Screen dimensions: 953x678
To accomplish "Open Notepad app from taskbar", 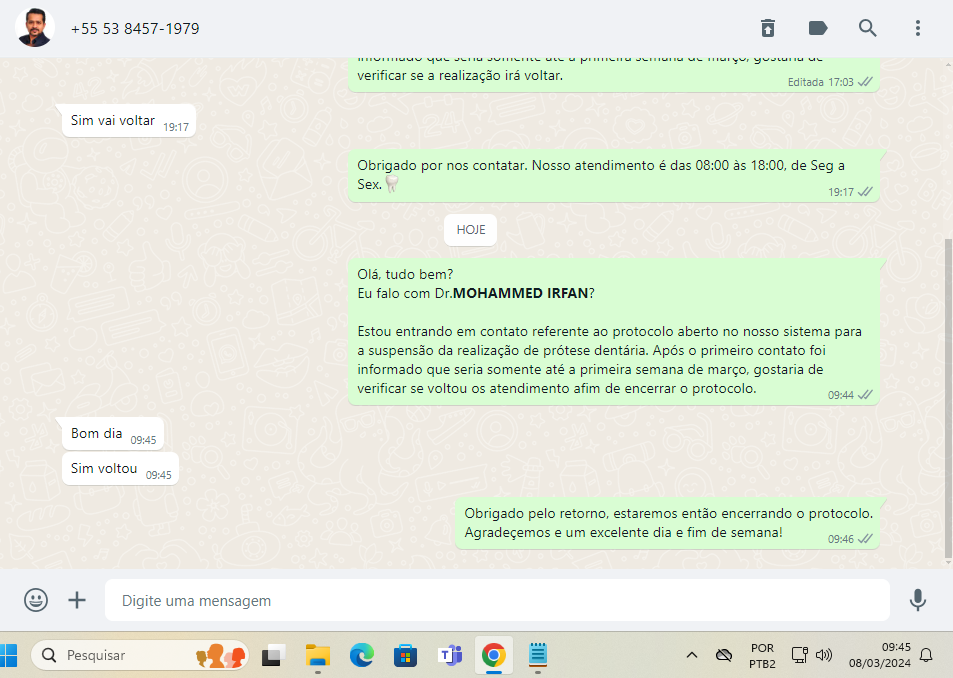I will tap(538, 654).
